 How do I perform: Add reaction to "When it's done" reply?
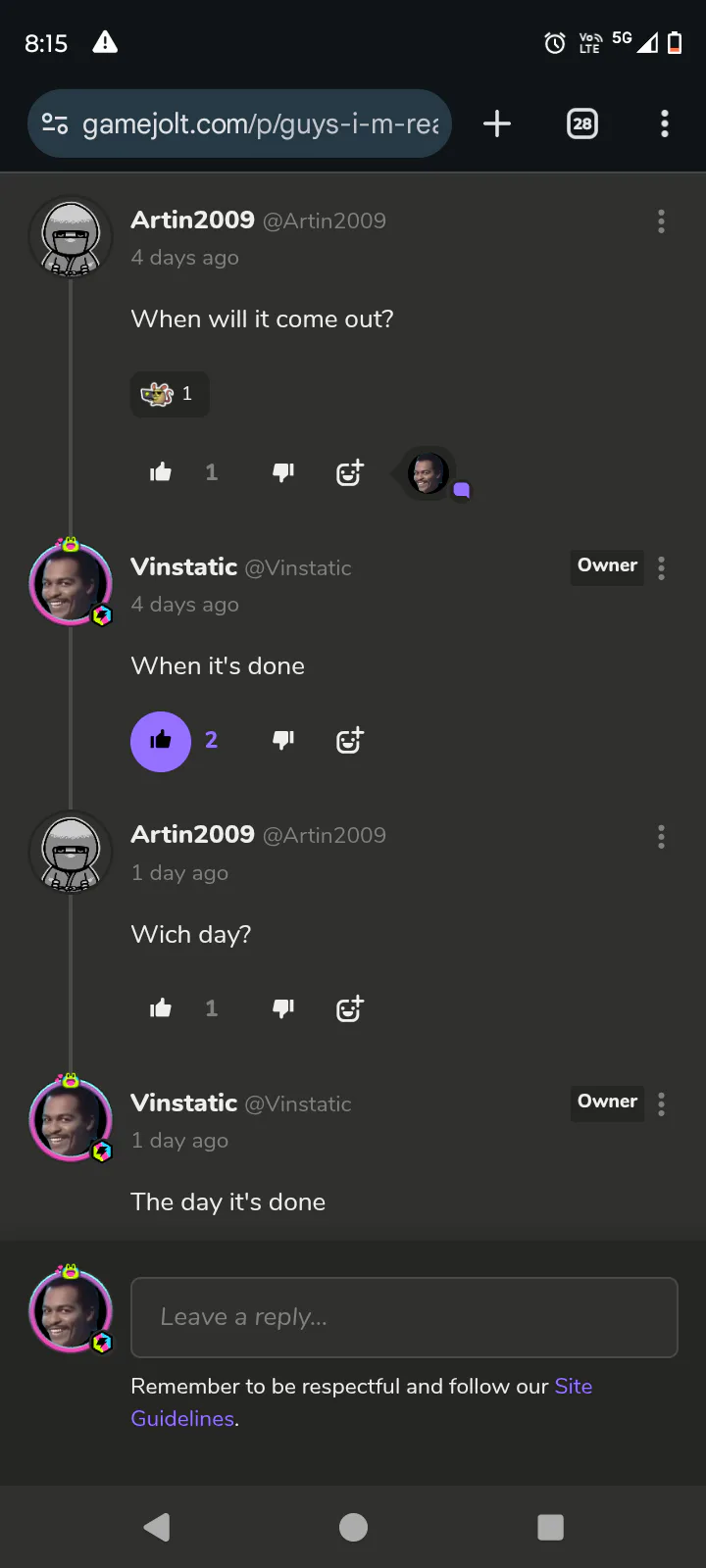click(x=350, y=740)
